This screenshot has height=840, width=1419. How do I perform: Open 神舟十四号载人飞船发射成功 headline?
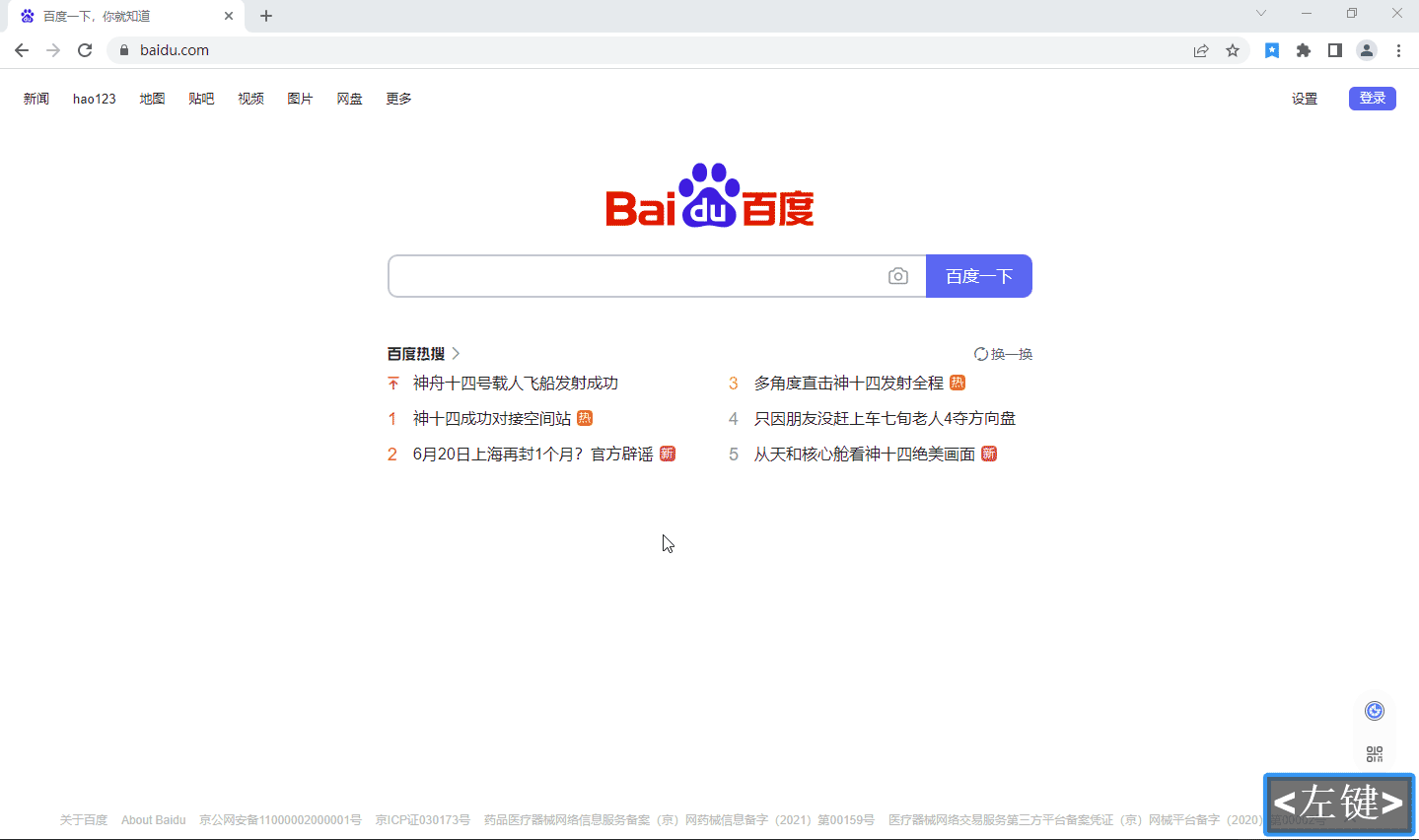tap(516, 383)
